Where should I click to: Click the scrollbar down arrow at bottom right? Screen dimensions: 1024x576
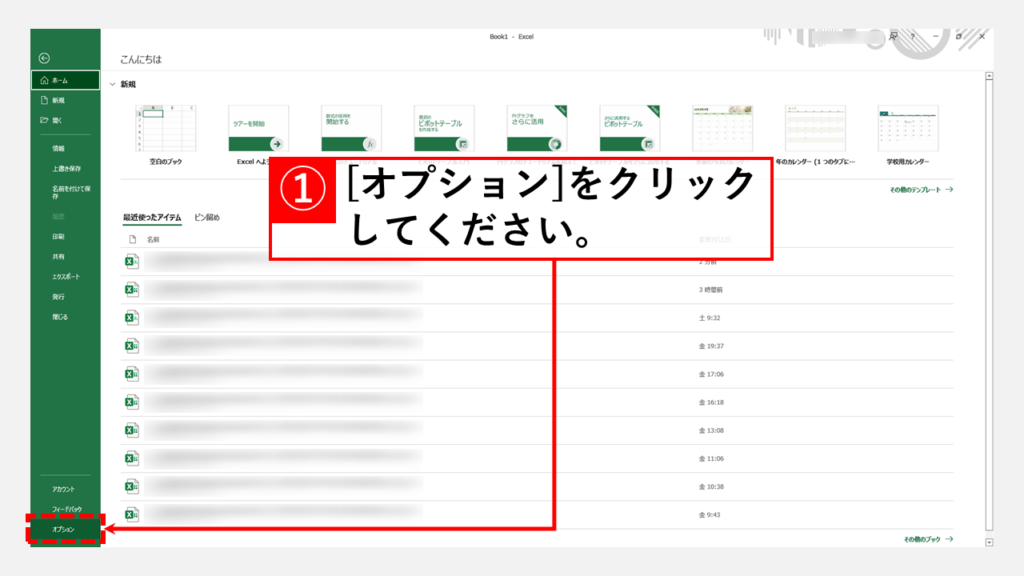point(989,542)
